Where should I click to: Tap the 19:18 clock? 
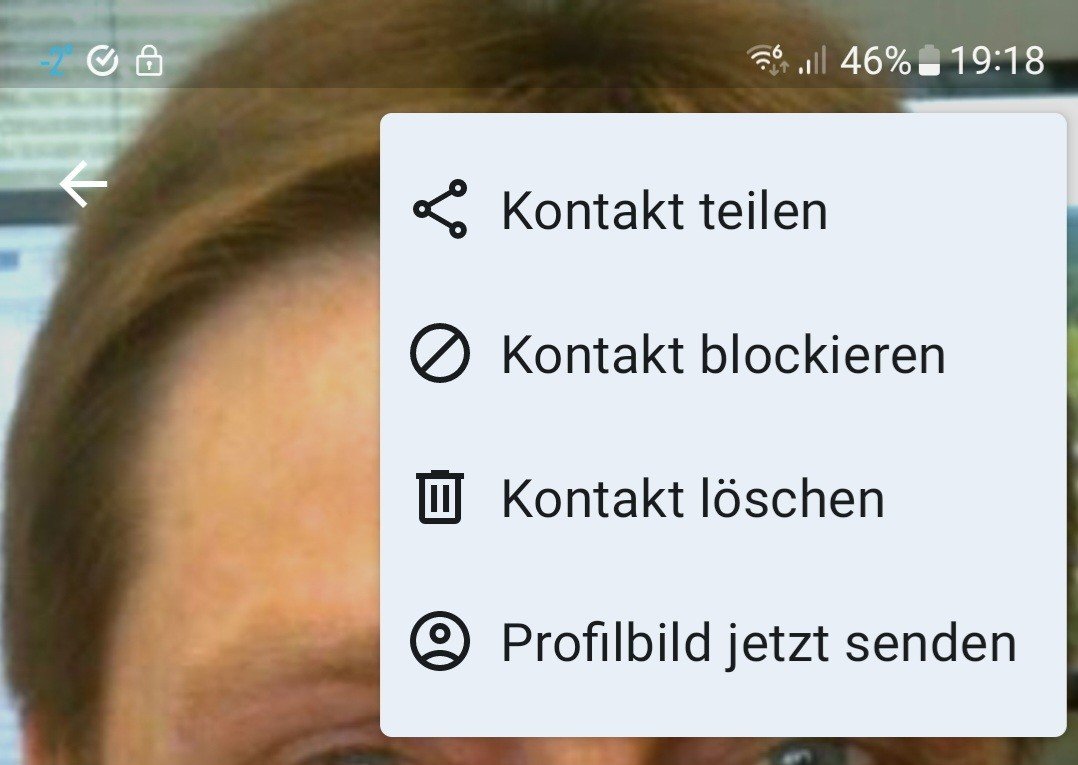point(998,60)
